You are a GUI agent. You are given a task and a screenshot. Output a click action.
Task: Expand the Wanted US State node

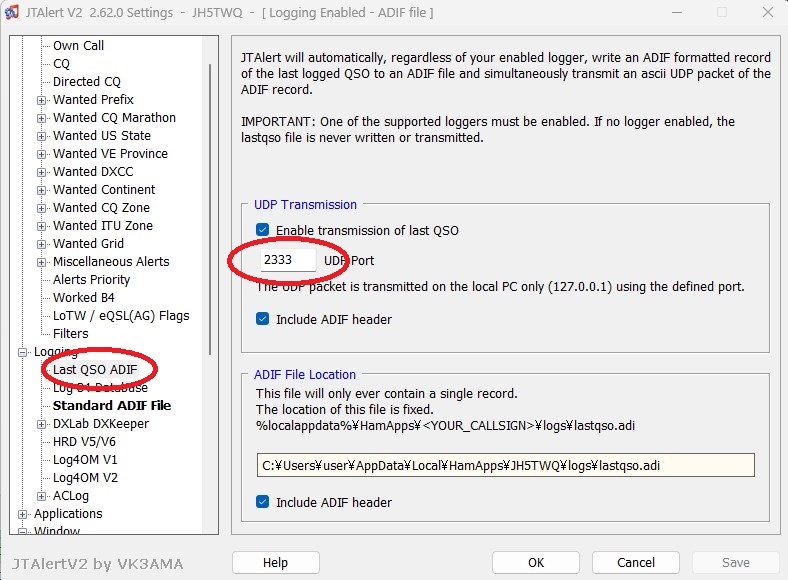click(42, 136)
